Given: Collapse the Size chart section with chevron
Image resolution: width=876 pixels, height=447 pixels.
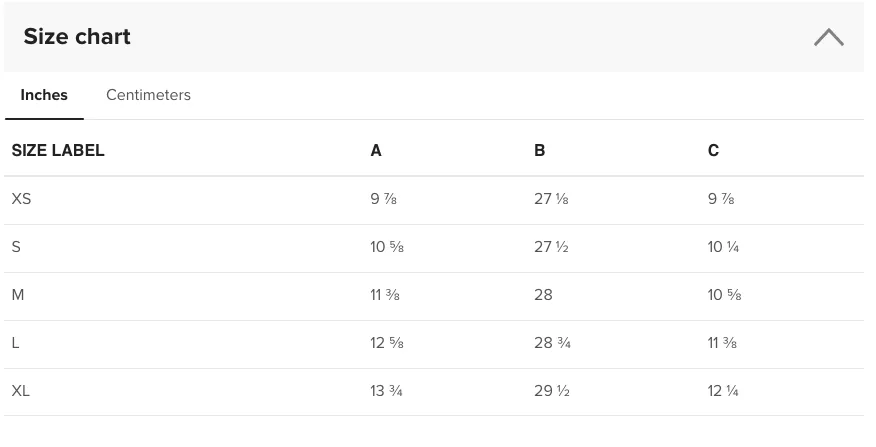Looking at the screenshot, I should tap(829, 37).
